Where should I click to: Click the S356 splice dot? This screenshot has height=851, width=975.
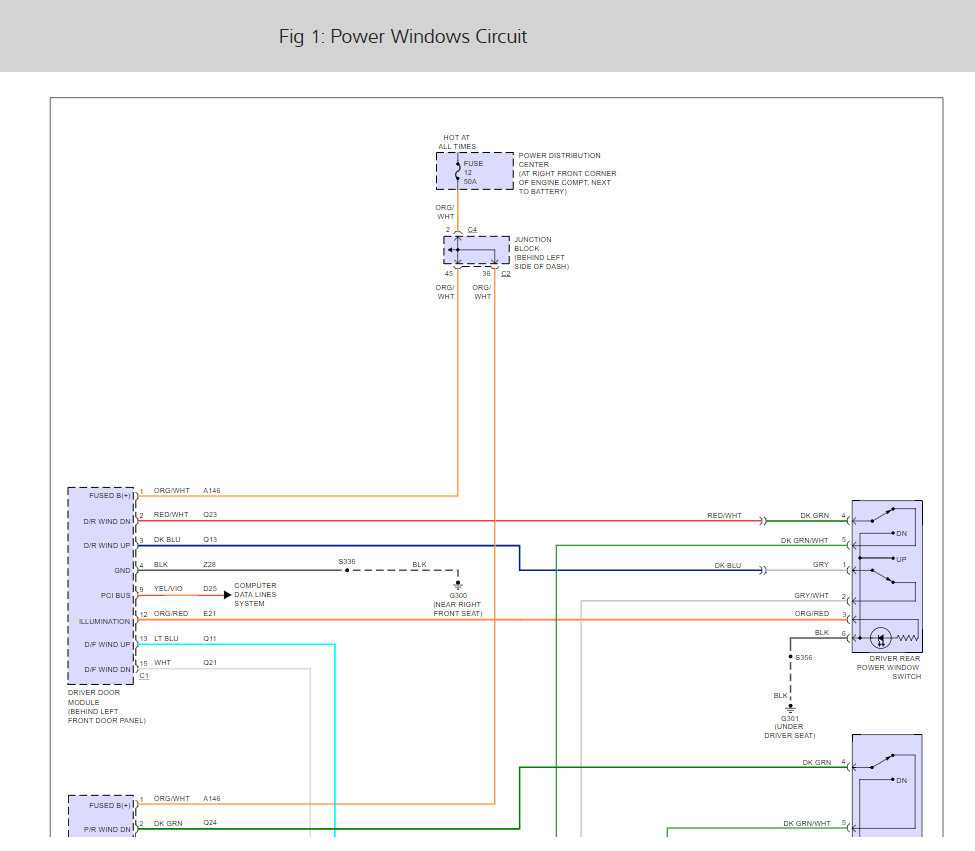790,657
